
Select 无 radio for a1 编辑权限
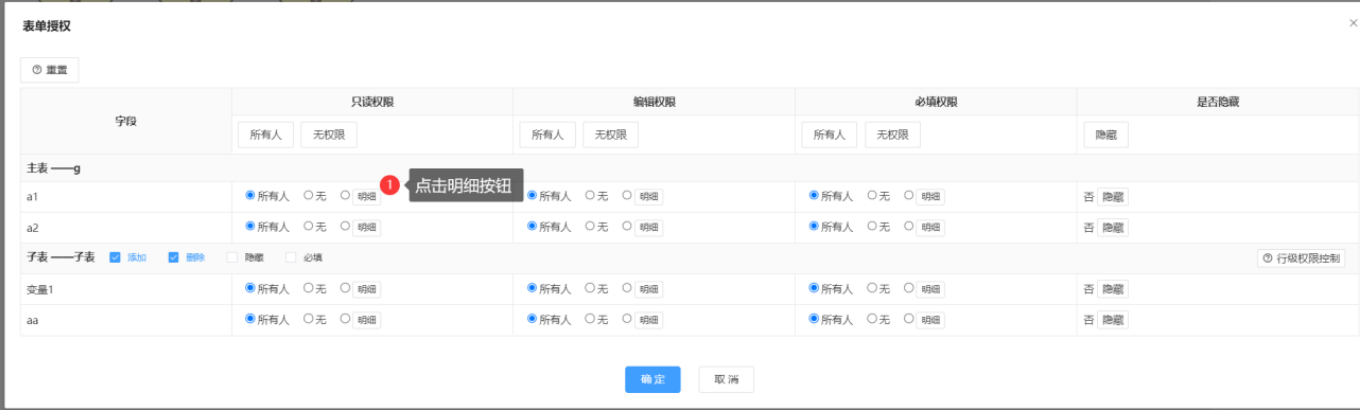click(x=591, y=196)
